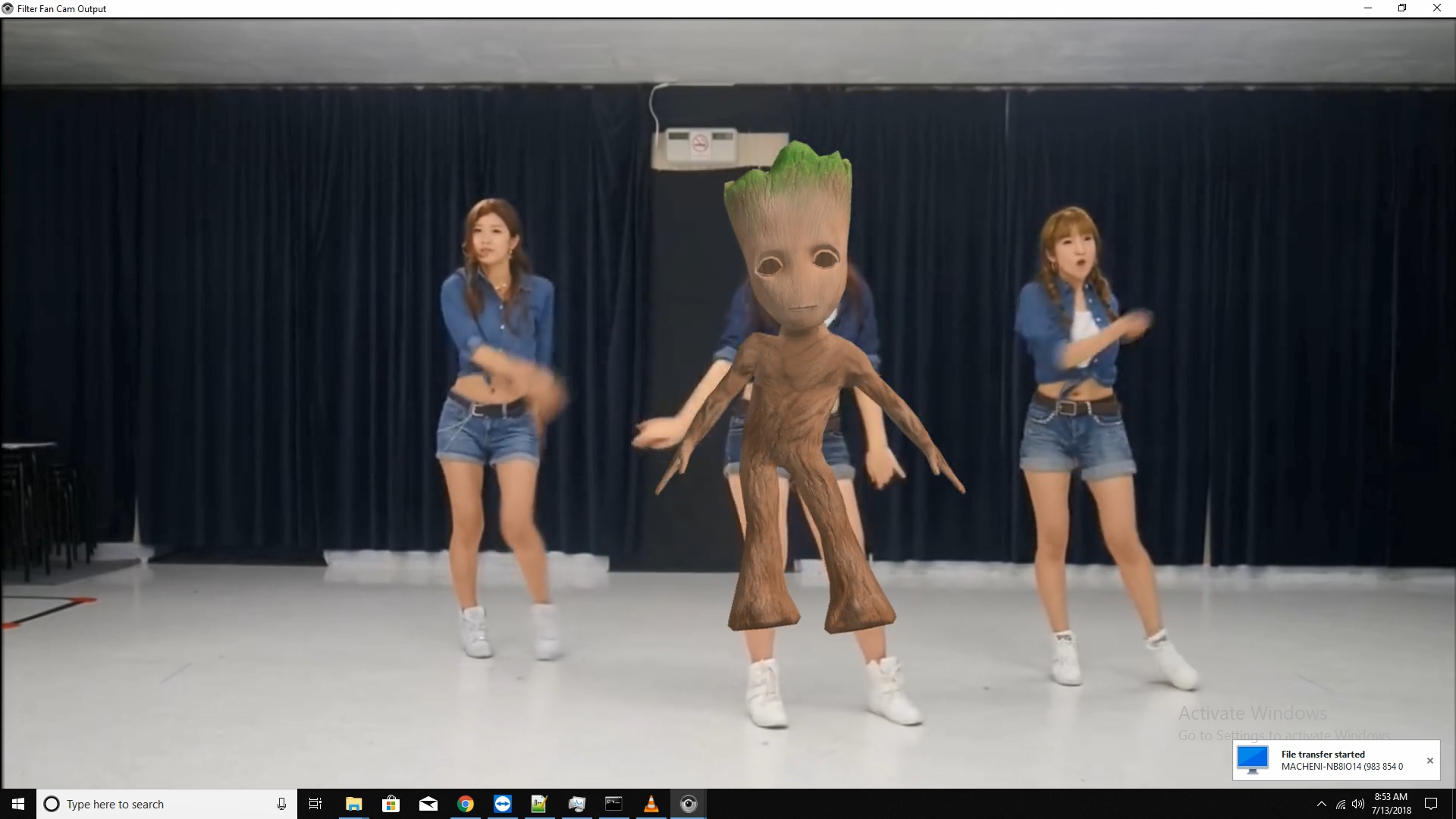Viewport: 1456px width, 819px height.
Task: Click the search microphone icon
Action: pos(281,804)
